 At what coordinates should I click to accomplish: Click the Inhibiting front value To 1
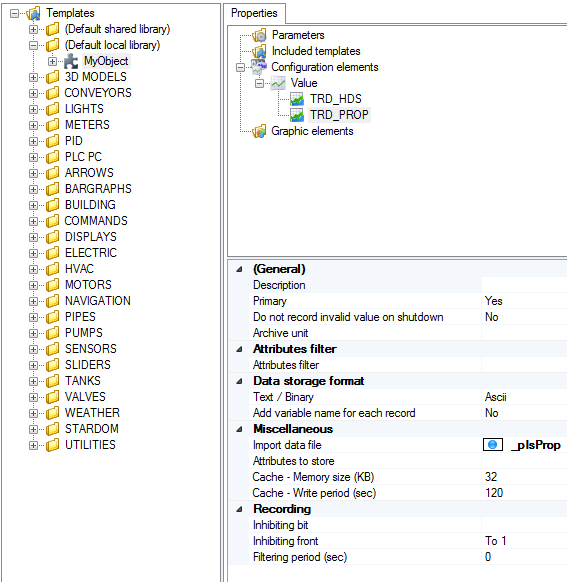[x=496, y=541]
